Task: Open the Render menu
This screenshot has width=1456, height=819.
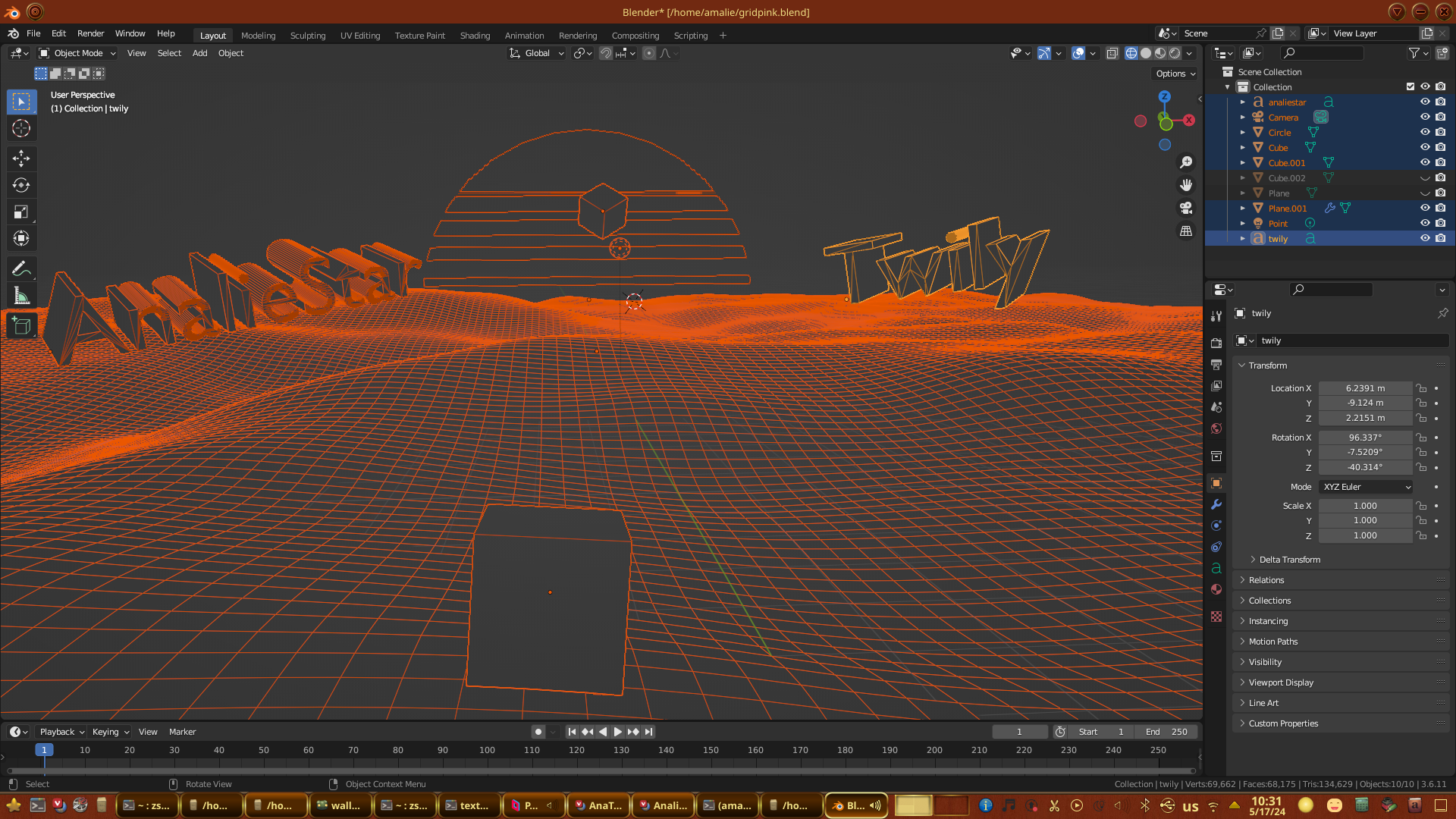Action: tap(90, 33)
